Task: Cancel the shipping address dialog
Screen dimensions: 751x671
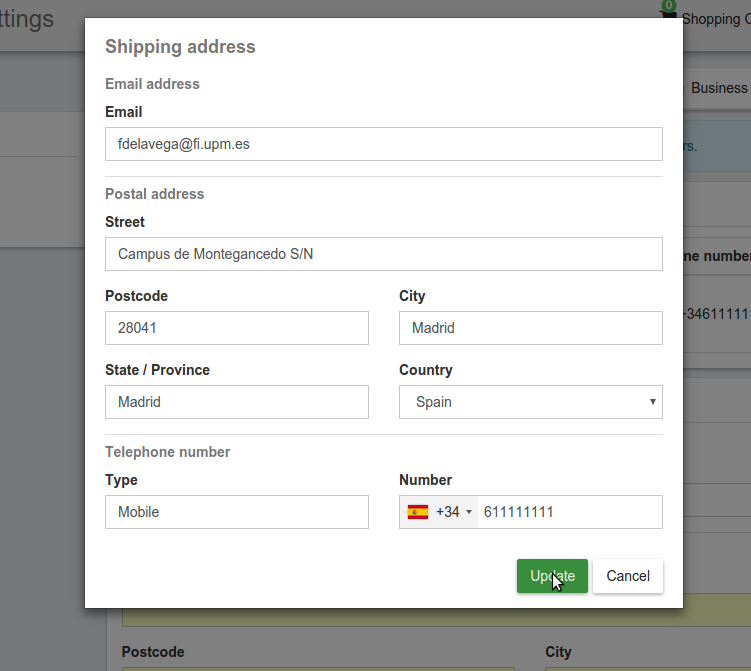Action: (628, 576)
